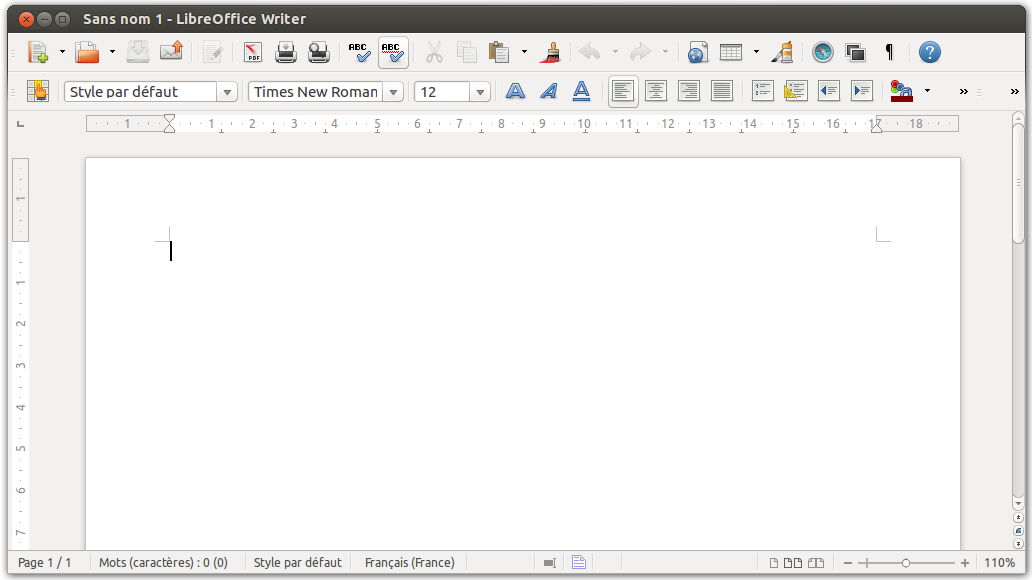Image resolution: width=1032 pixels, height=580 pixels.
Task: Expand the font size dropdown arrow
Action: coord(480,92)
